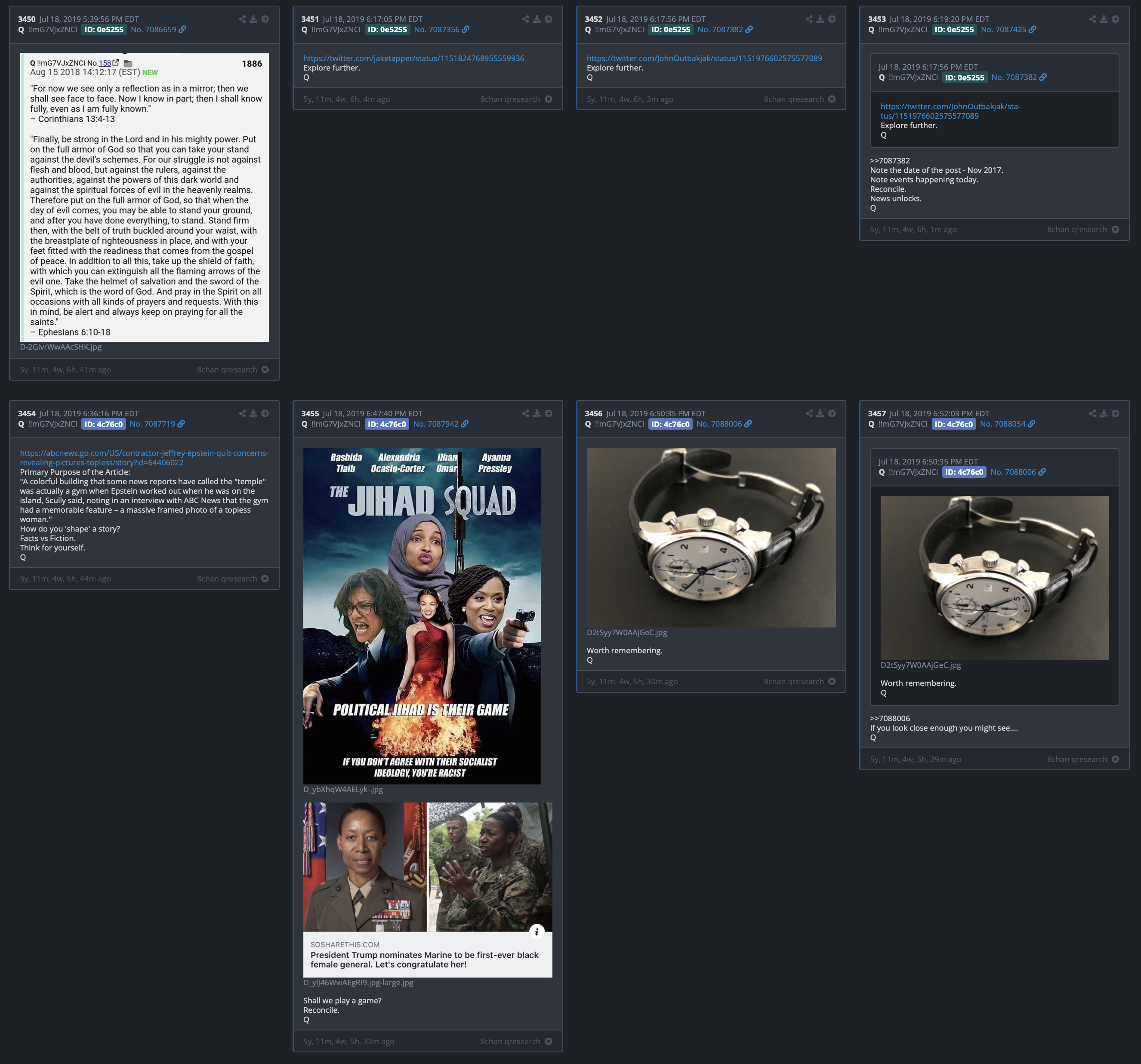Screen dimensions: 1141x1064
Task: Click download icon on post 3455
Action: 537,414
